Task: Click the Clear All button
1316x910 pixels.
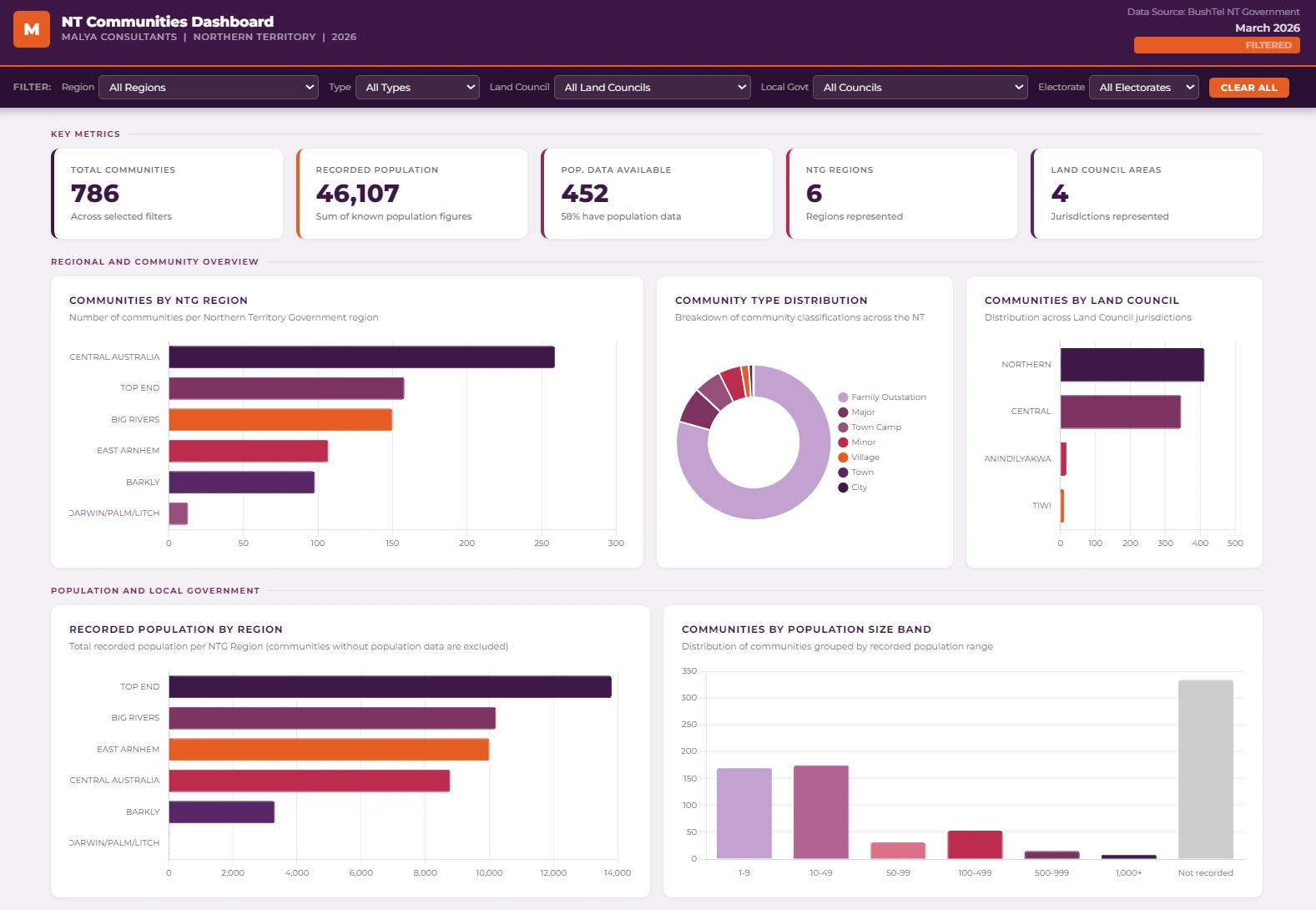Action: (1248, 88)
